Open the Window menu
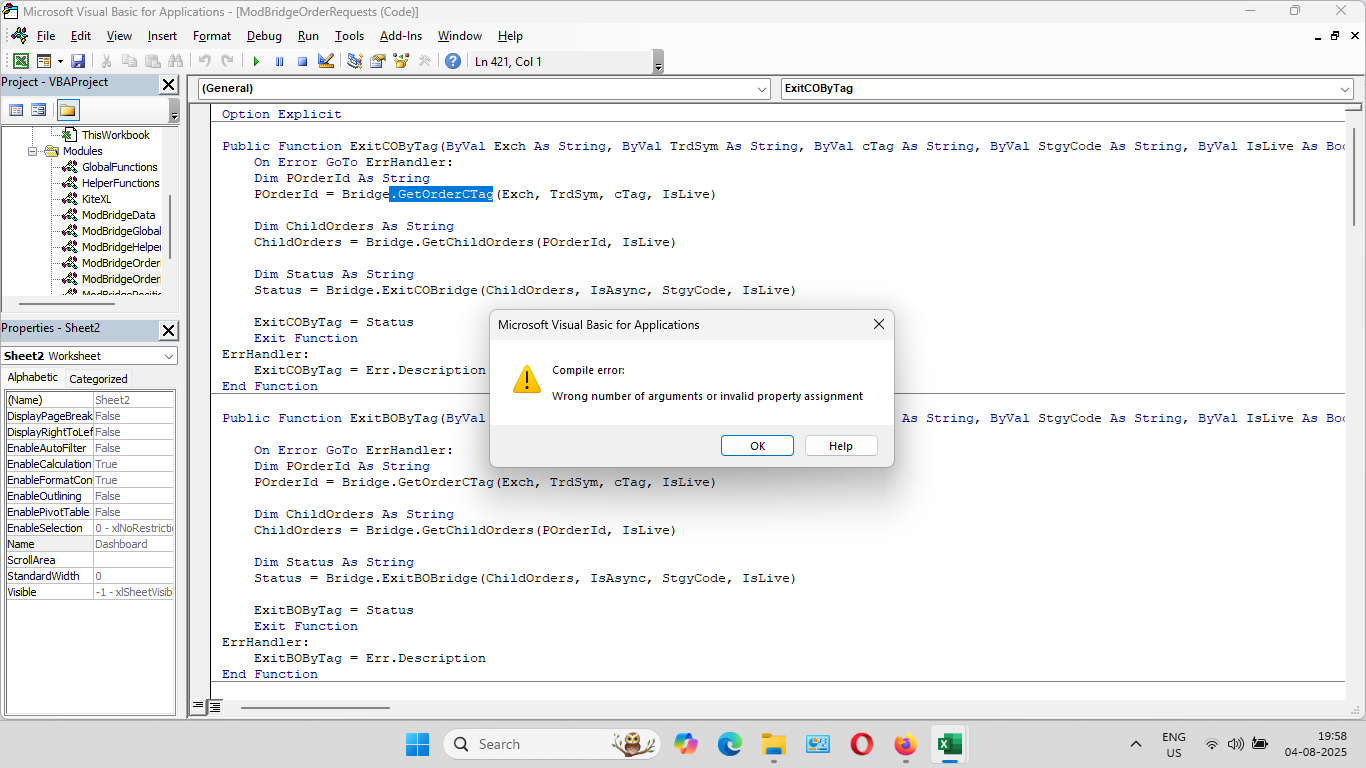Viewport: 1366px width, 768px height. (x=460, y=36)
